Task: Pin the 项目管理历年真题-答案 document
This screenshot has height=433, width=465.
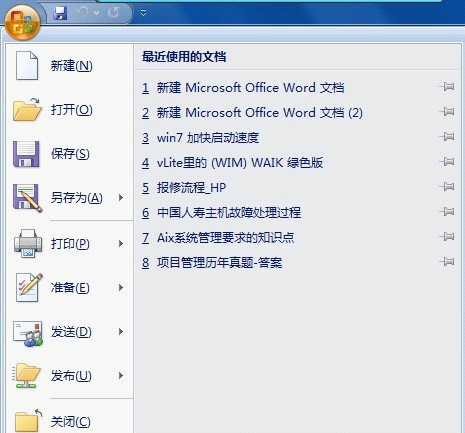Action: [447, 261]
